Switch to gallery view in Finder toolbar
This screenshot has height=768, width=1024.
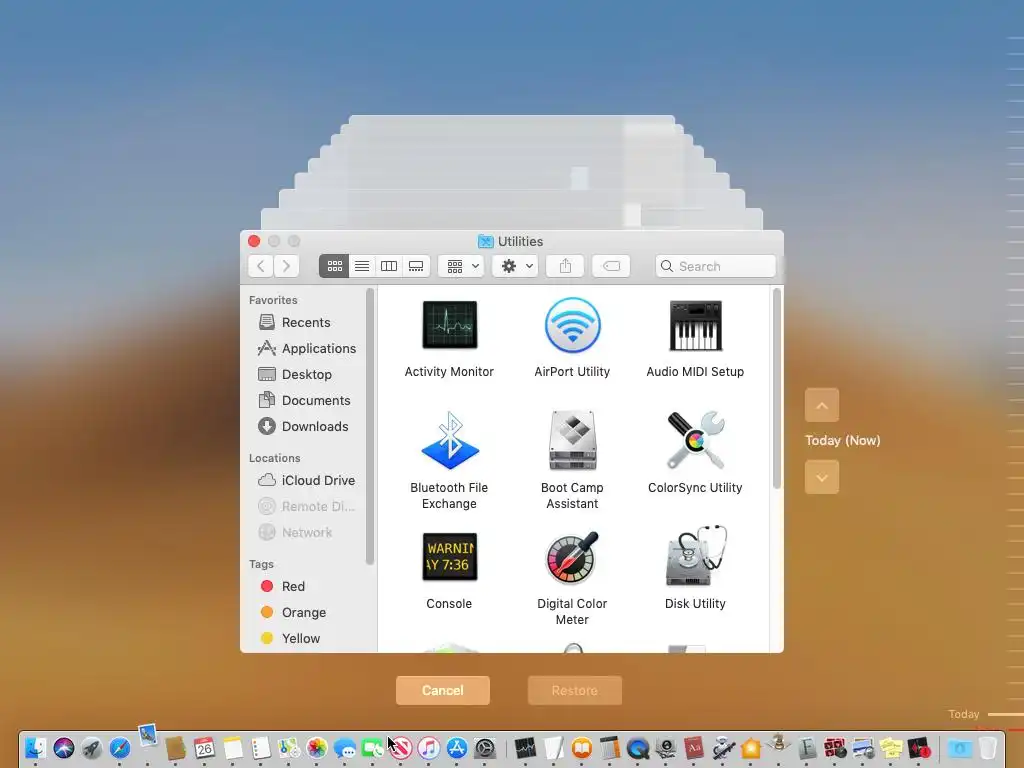416,266
